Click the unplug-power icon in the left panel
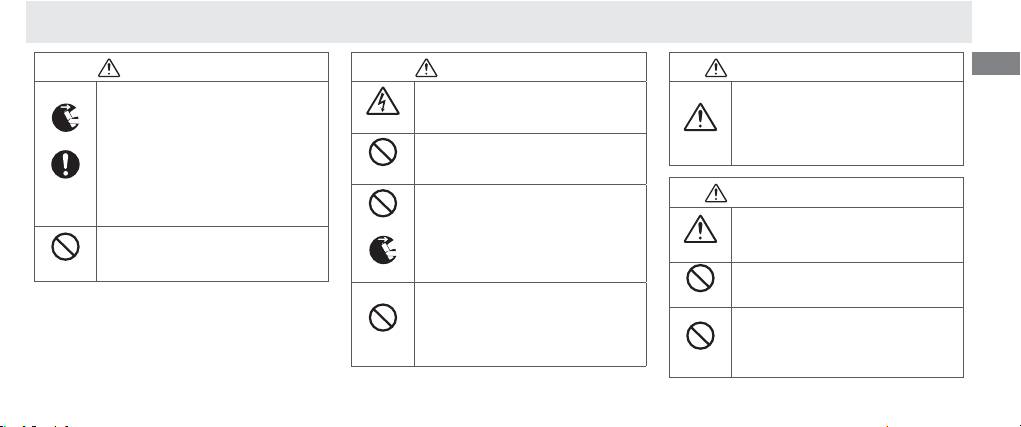The image size is (1021, 427). coord(66,117)
